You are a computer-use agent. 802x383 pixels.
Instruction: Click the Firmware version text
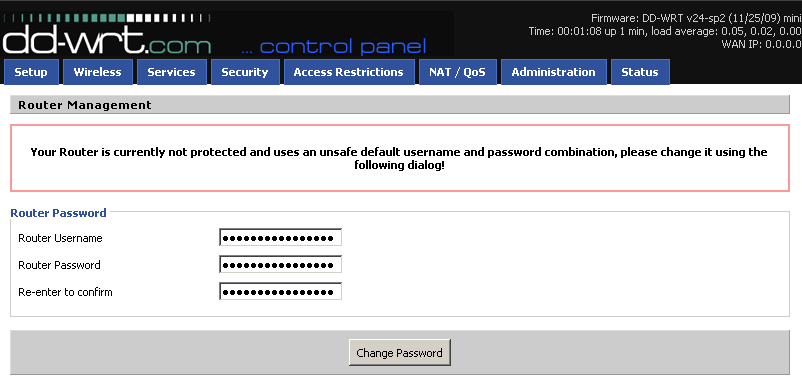click(x=696, y=18)
